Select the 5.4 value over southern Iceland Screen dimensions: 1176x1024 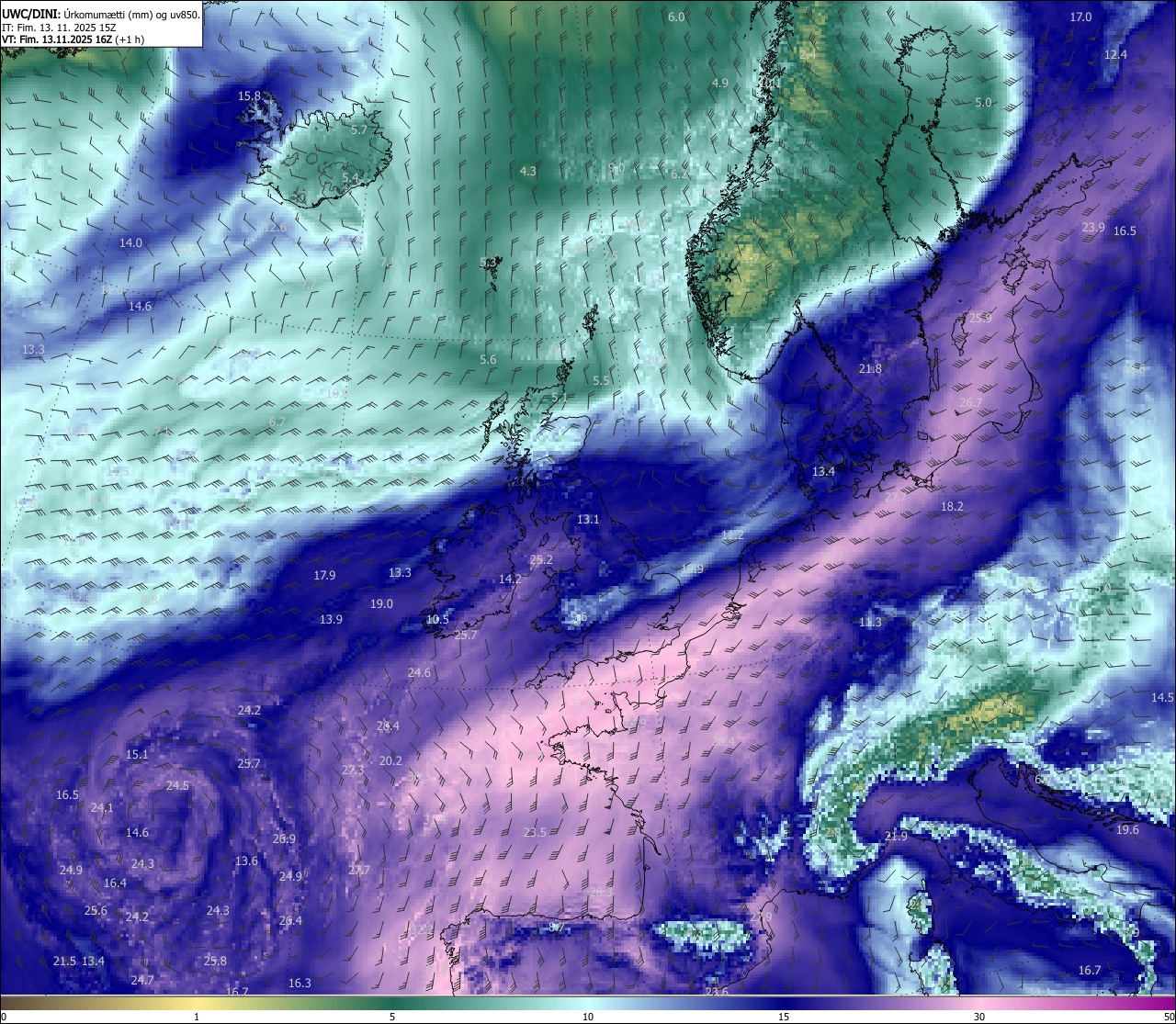pos(350,177)
